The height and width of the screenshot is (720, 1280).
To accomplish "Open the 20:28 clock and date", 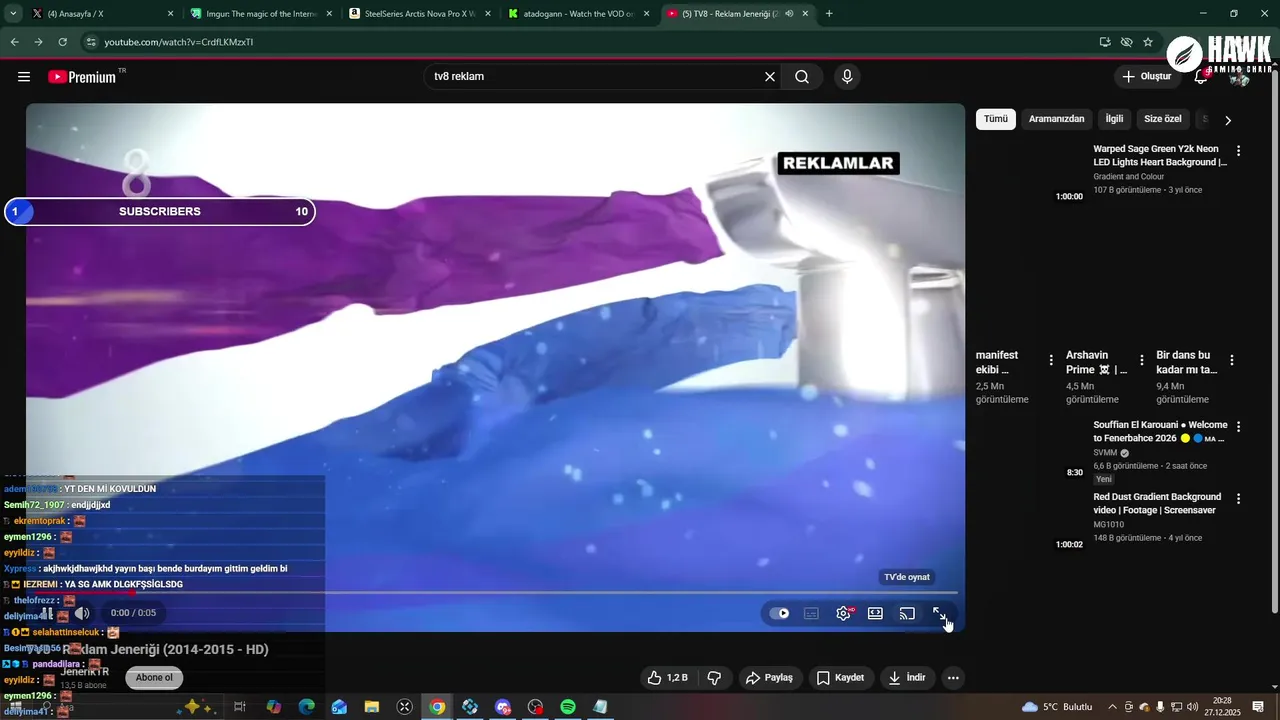I will point(1224,706).
